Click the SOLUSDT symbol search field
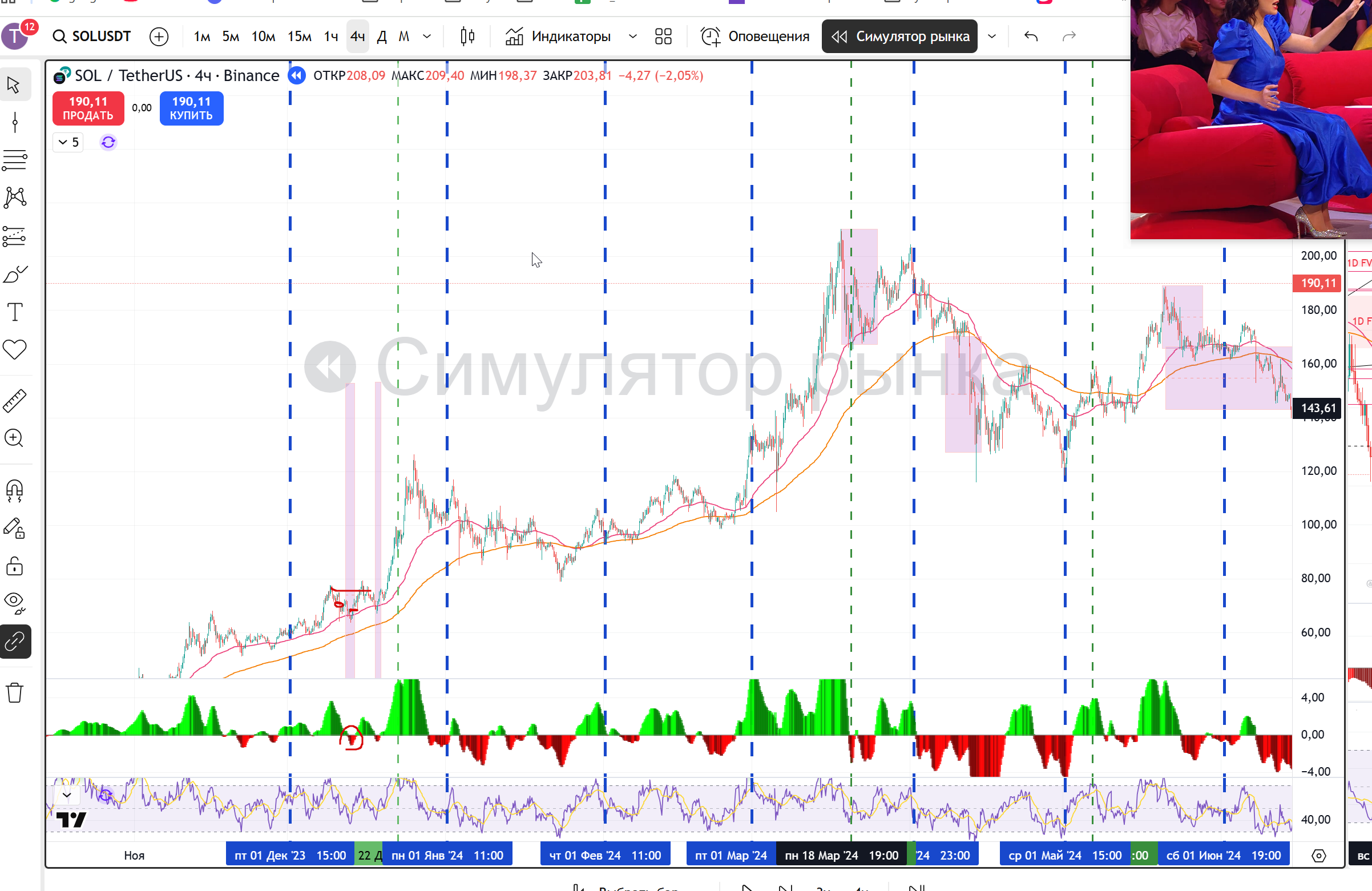 coord(92,37)
